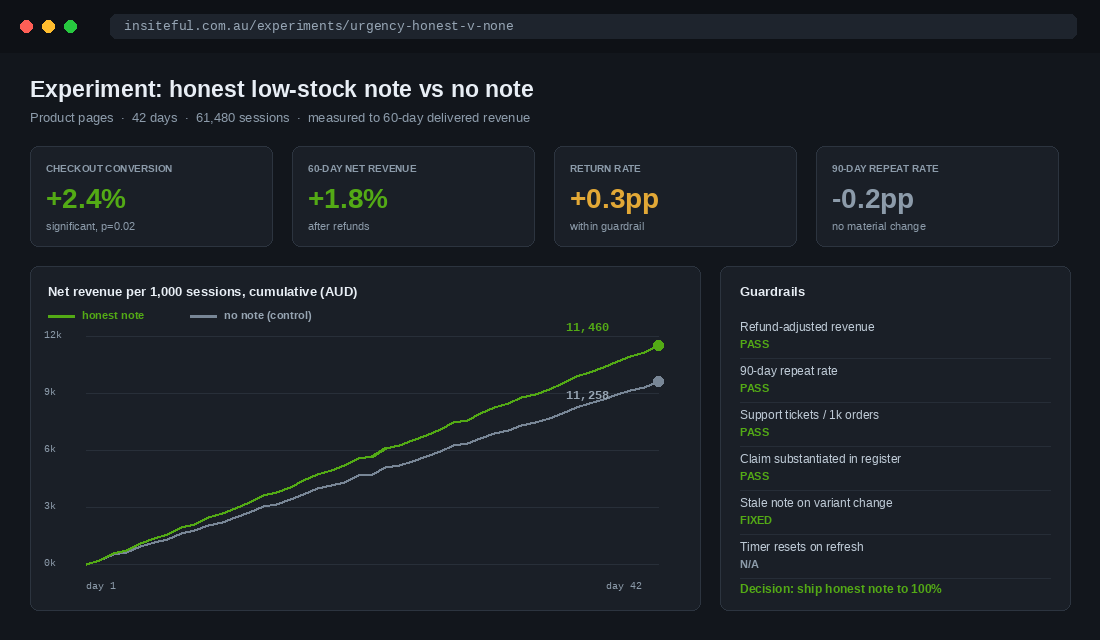Toggle the 'honest note' legend entry
1100x640 pixels.
click(x=96, y=315)
